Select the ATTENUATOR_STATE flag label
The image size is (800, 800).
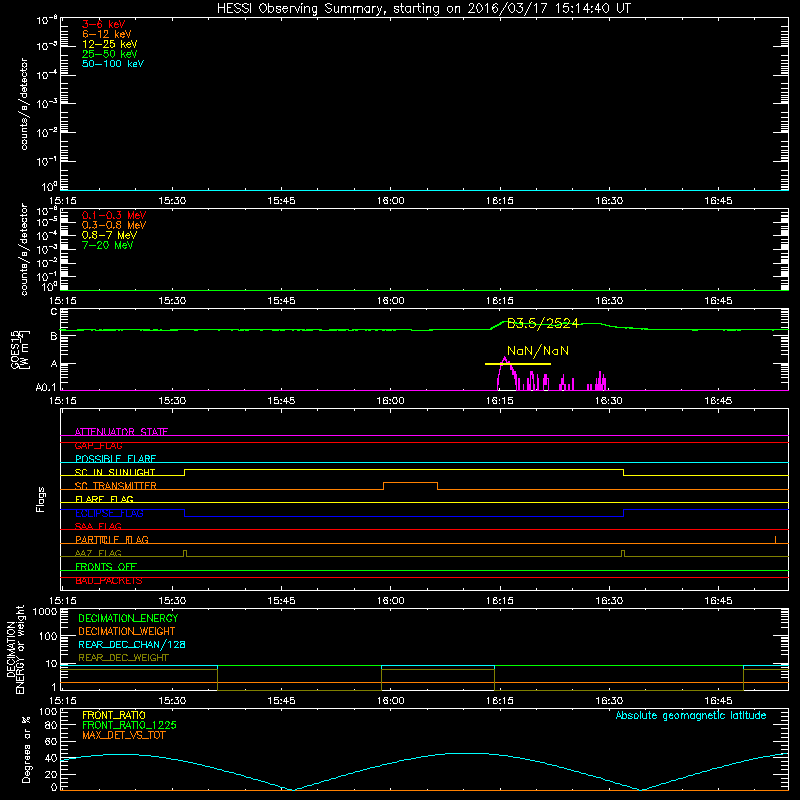121,432
